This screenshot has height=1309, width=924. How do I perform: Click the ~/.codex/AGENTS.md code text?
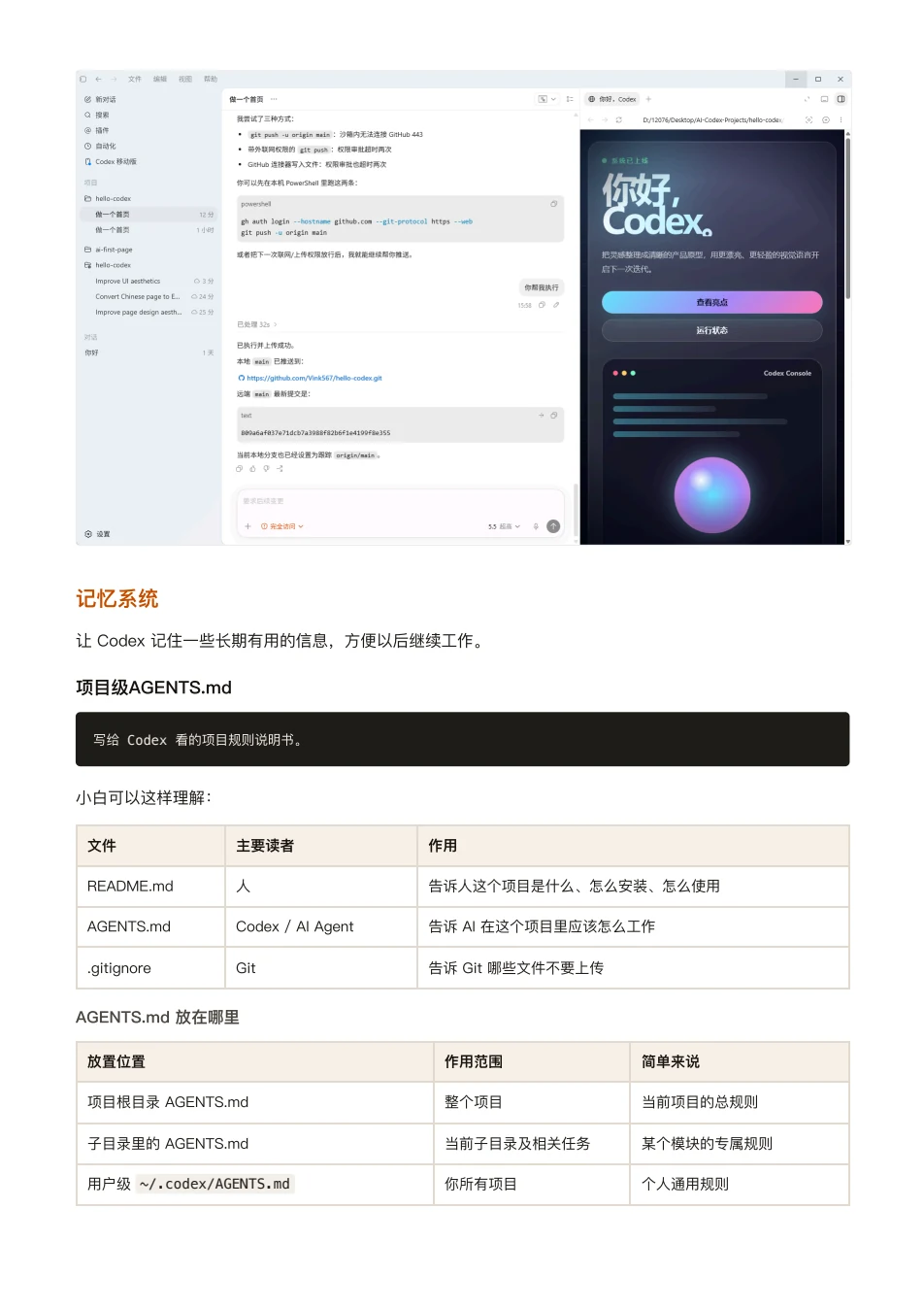pyautogui.click(x=214, y=1185)
